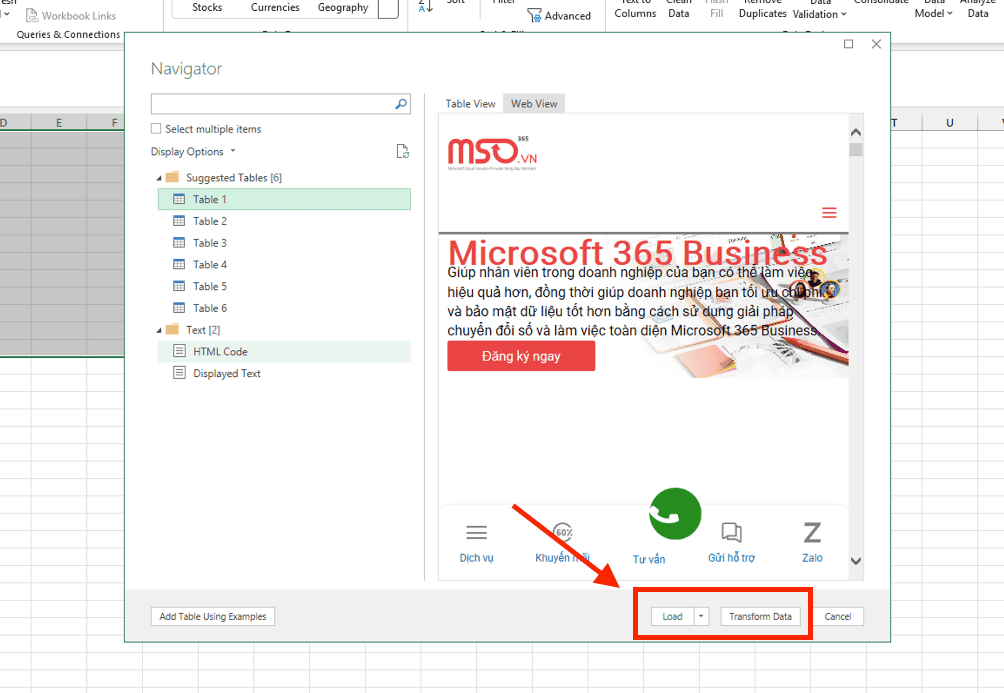Image resolution: width=1004 pixels, height=693 pixels.
Task: Click the preview scrollbar thumb
Action: 856,149
